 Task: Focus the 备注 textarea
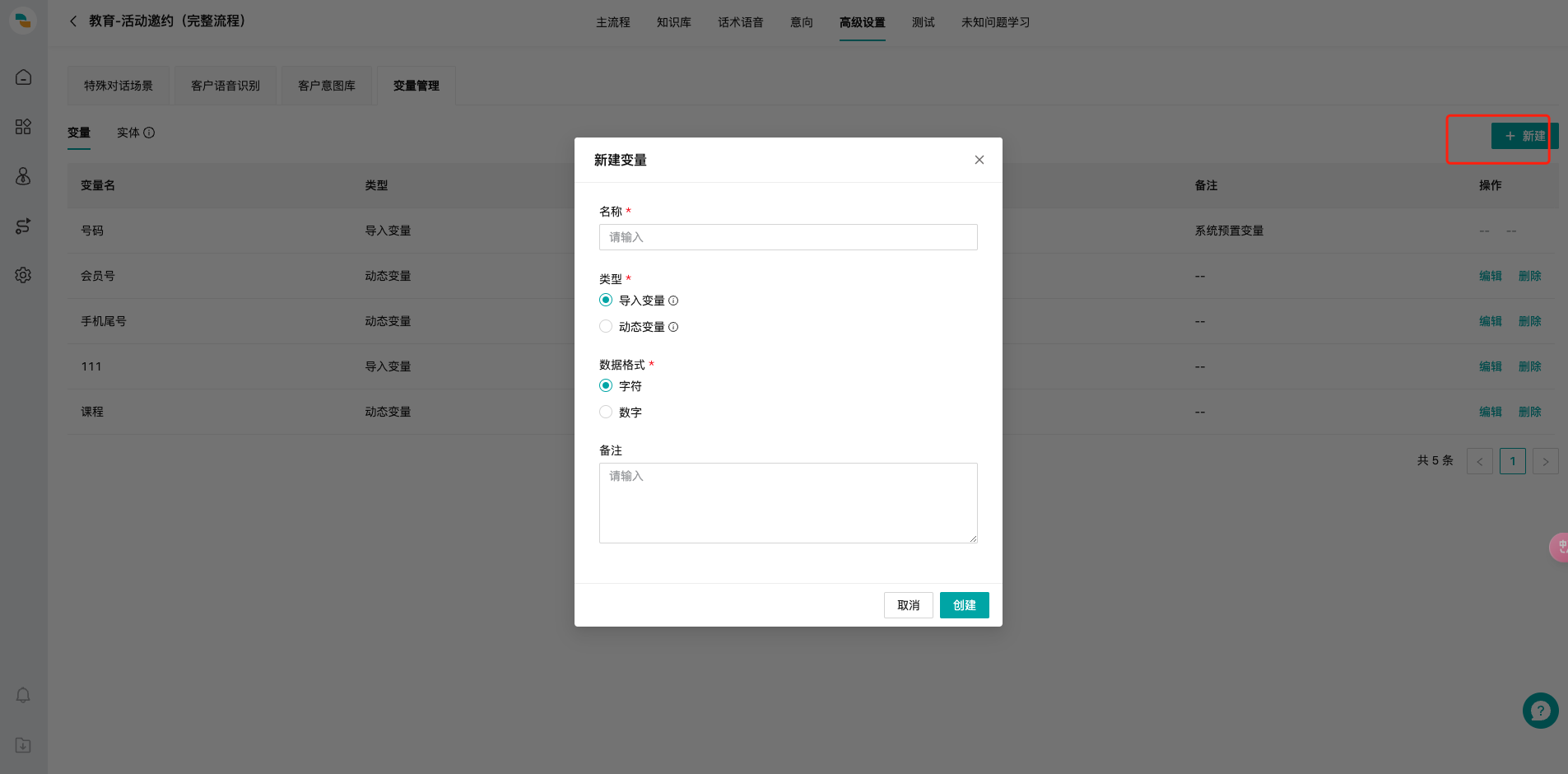[789, 503]
